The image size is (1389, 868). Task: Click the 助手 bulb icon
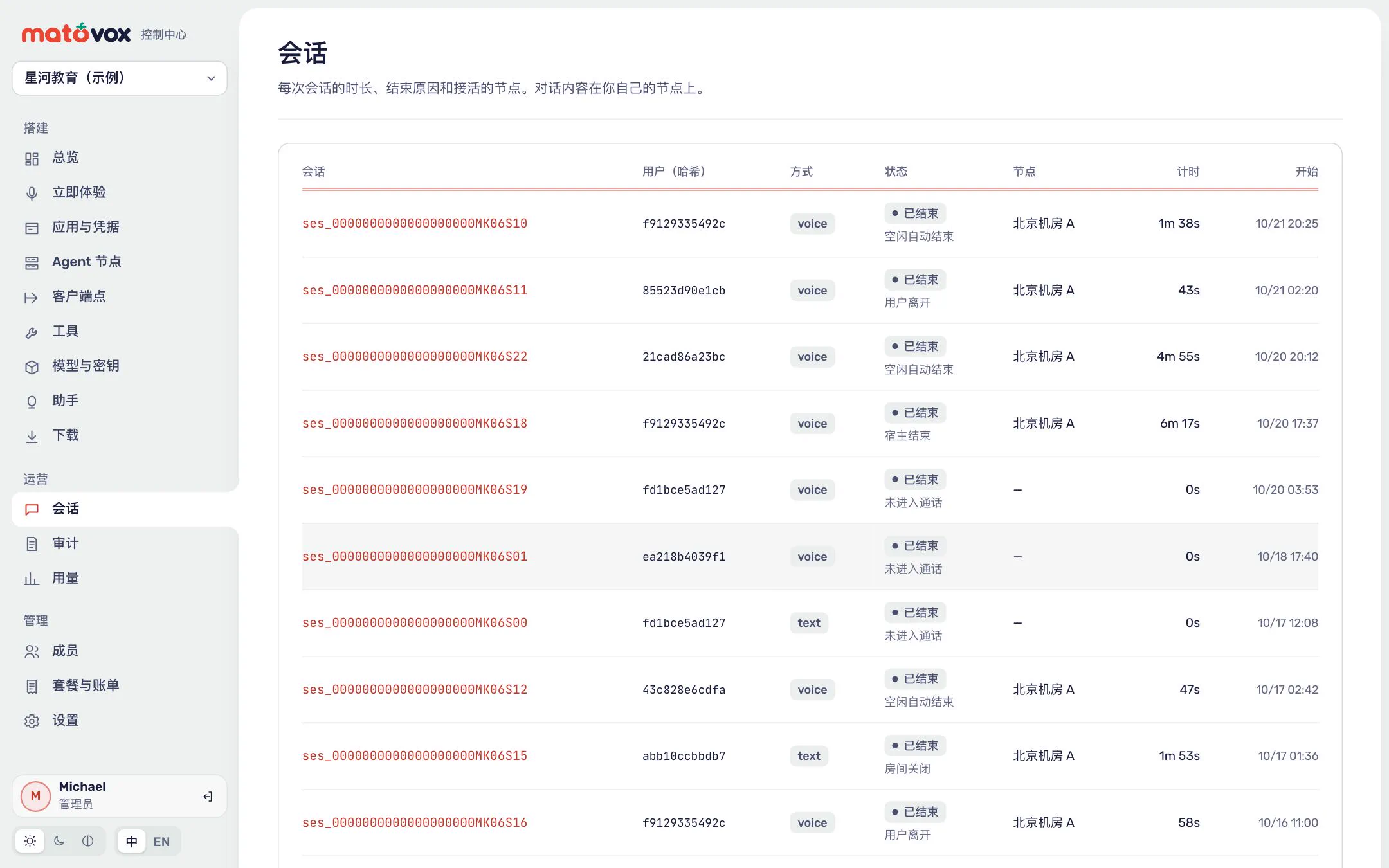32,401
